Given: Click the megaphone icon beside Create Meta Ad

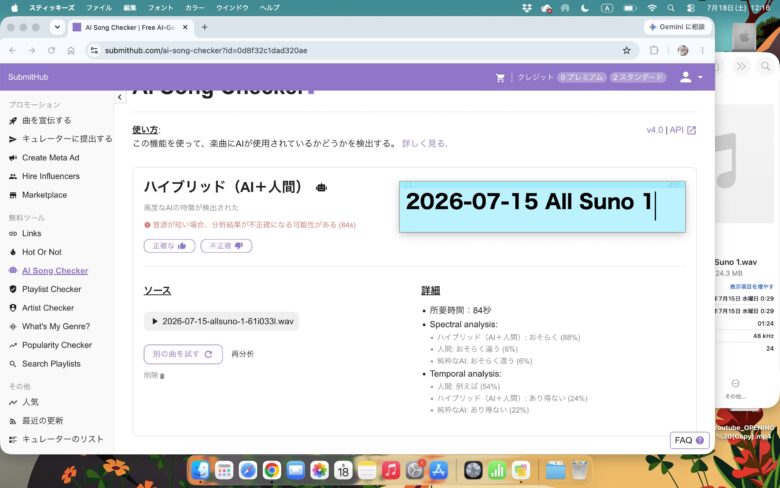Looking at the screenshot, I should [x=13, y=158].
